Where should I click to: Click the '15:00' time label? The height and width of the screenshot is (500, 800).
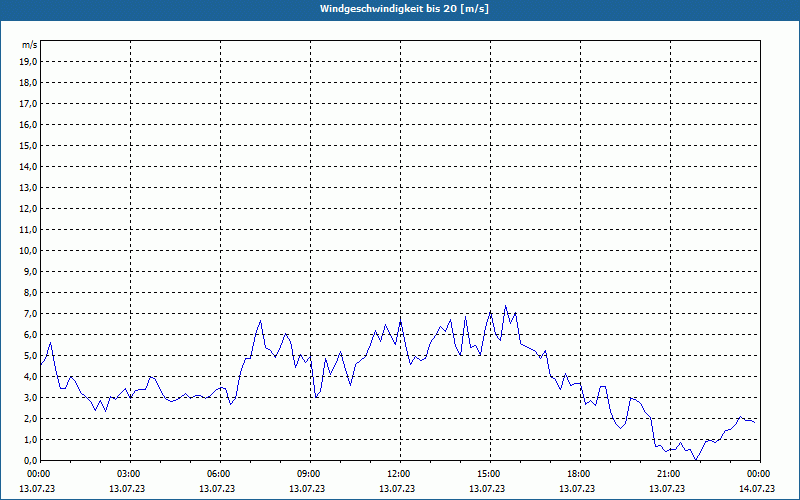(490, 474)
